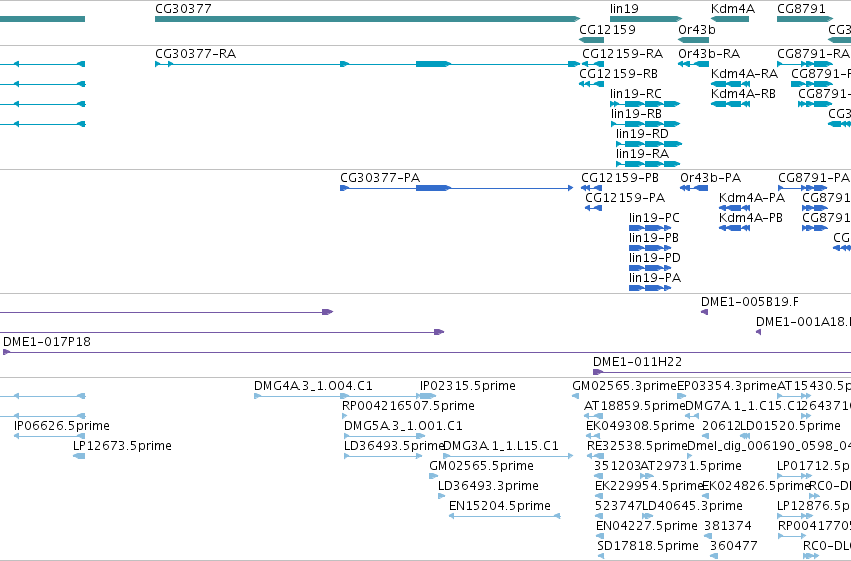Click transcript CG12159-RB
Image resolution: width=851 pixels, height=561 pixels.
click(618, 73)
